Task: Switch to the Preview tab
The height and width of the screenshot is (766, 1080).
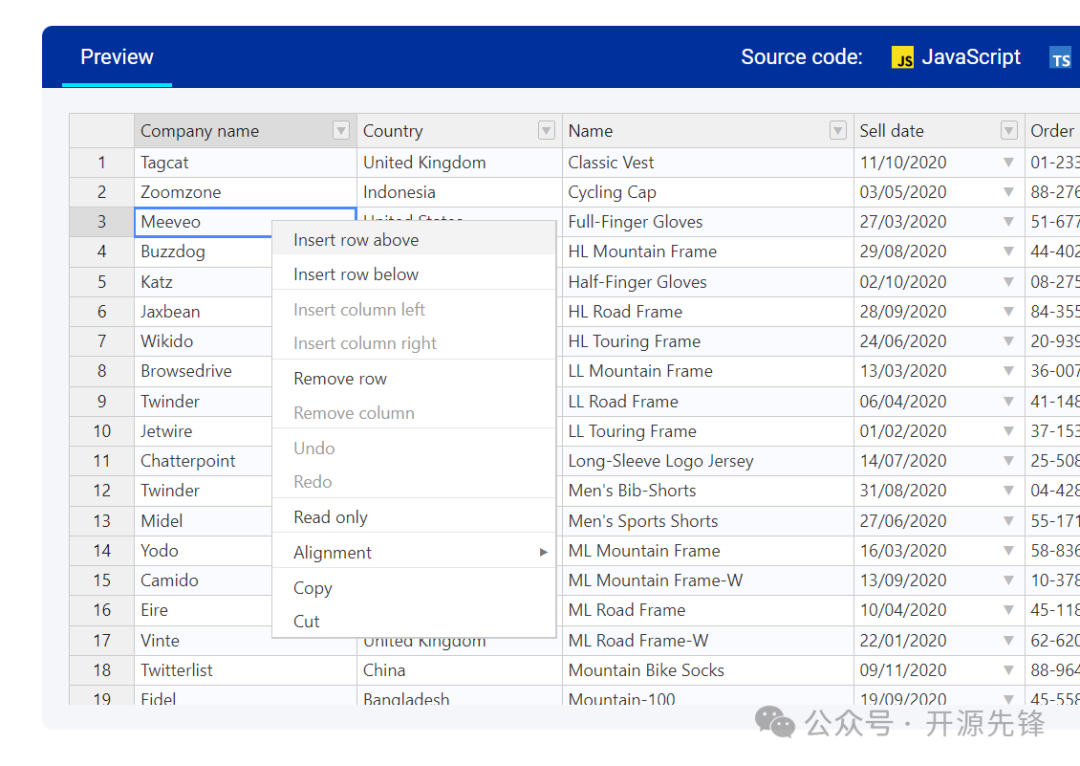Action: (117, 57)
